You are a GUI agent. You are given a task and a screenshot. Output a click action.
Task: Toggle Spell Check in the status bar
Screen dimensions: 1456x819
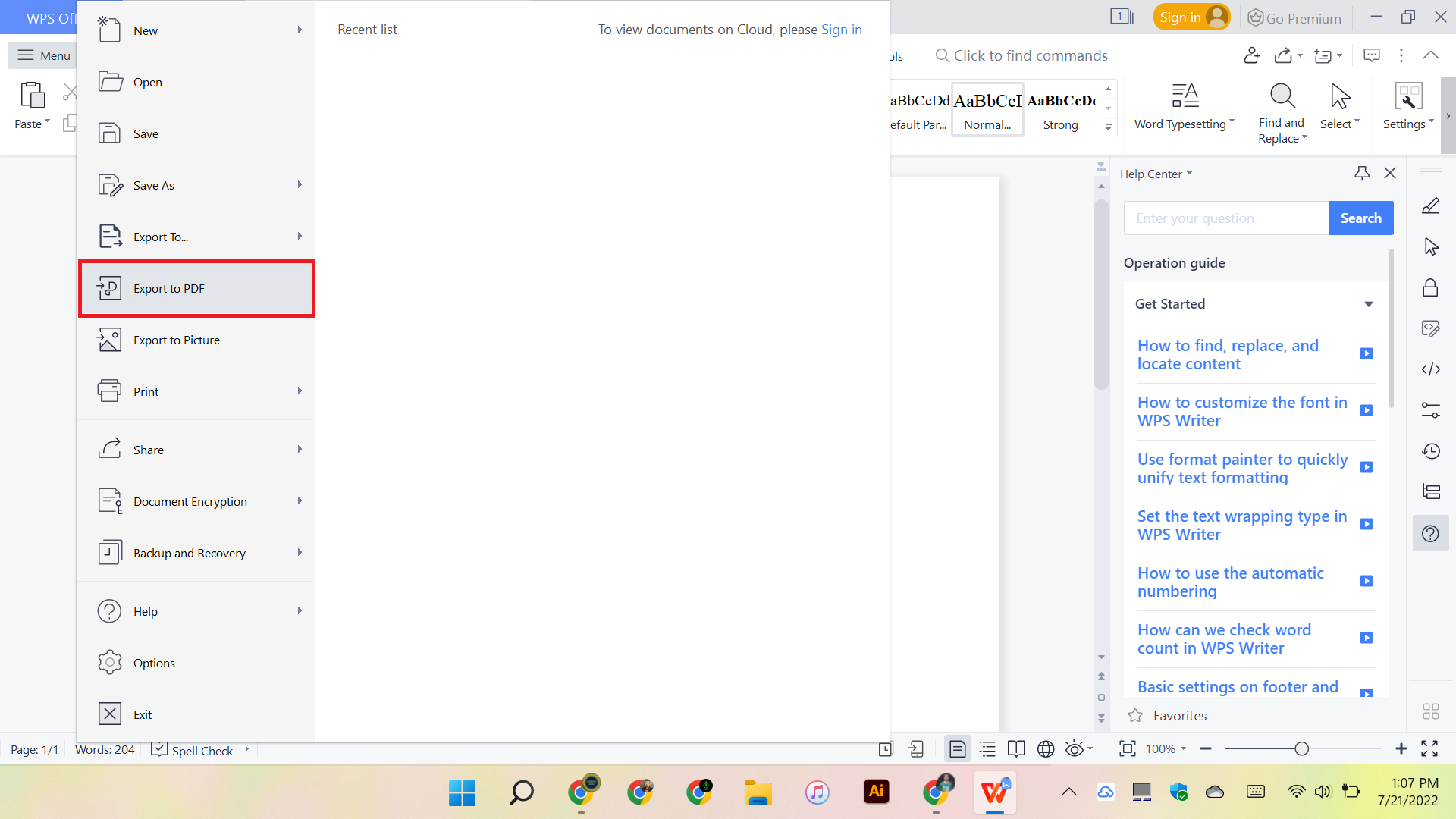193,750
